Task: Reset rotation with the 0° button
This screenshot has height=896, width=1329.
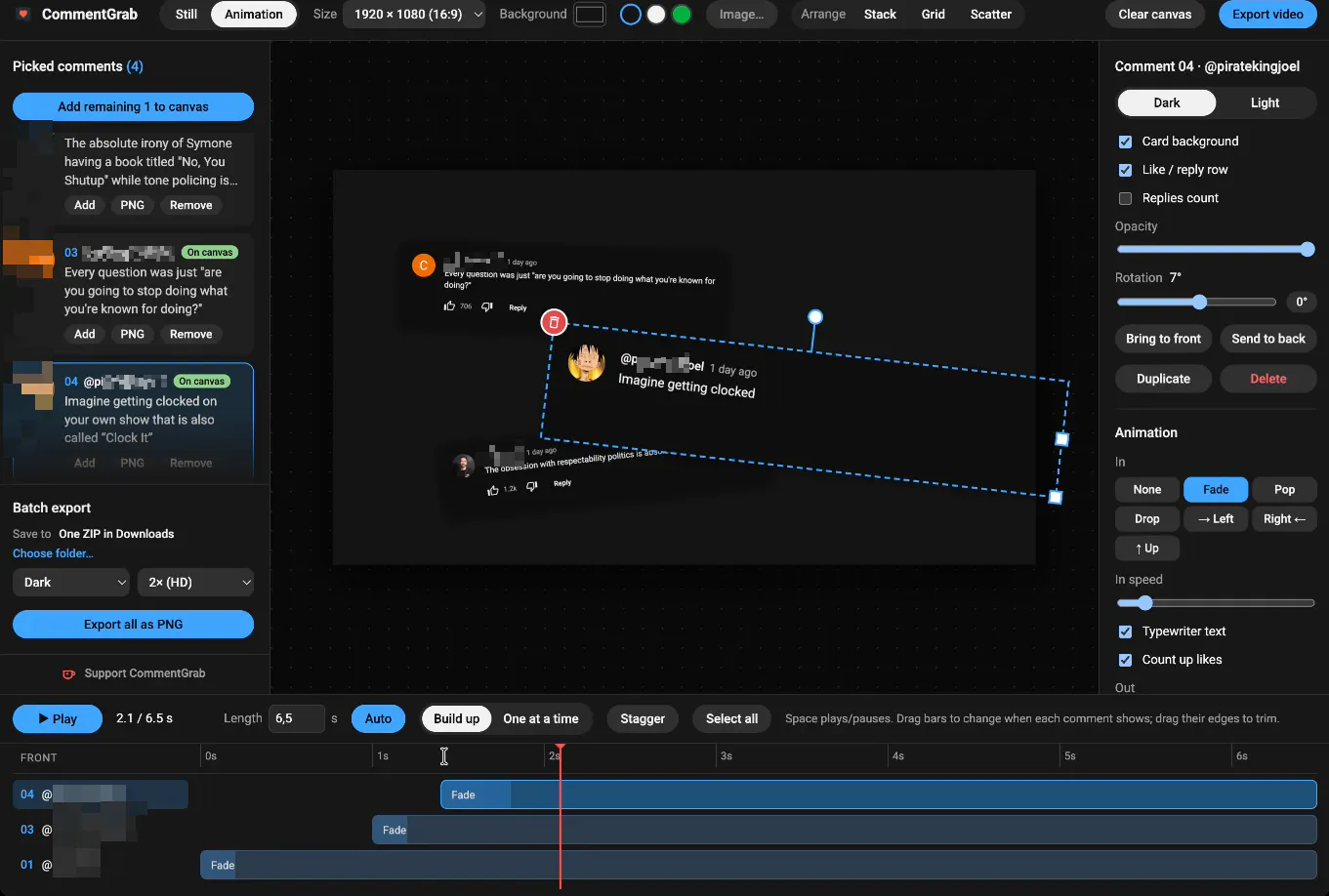Action: [1301, 303]
